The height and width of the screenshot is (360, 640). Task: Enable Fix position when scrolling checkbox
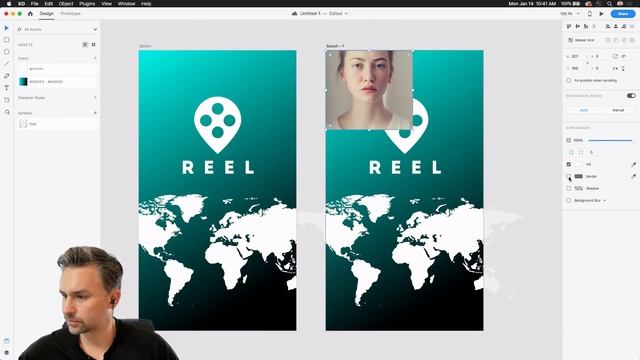click(569, 80)
